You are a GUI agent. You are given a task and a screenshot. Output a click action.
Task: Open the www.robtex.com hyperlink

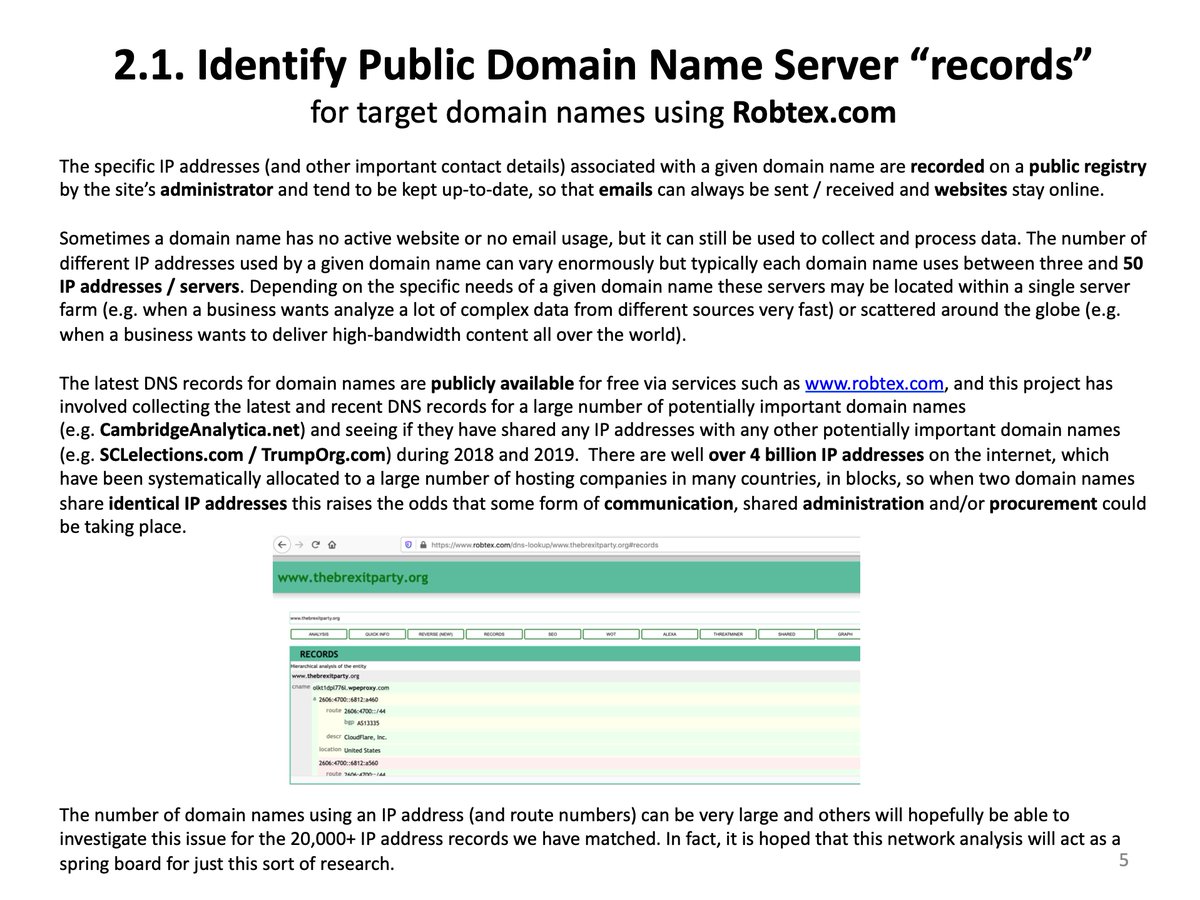[874, 383]
